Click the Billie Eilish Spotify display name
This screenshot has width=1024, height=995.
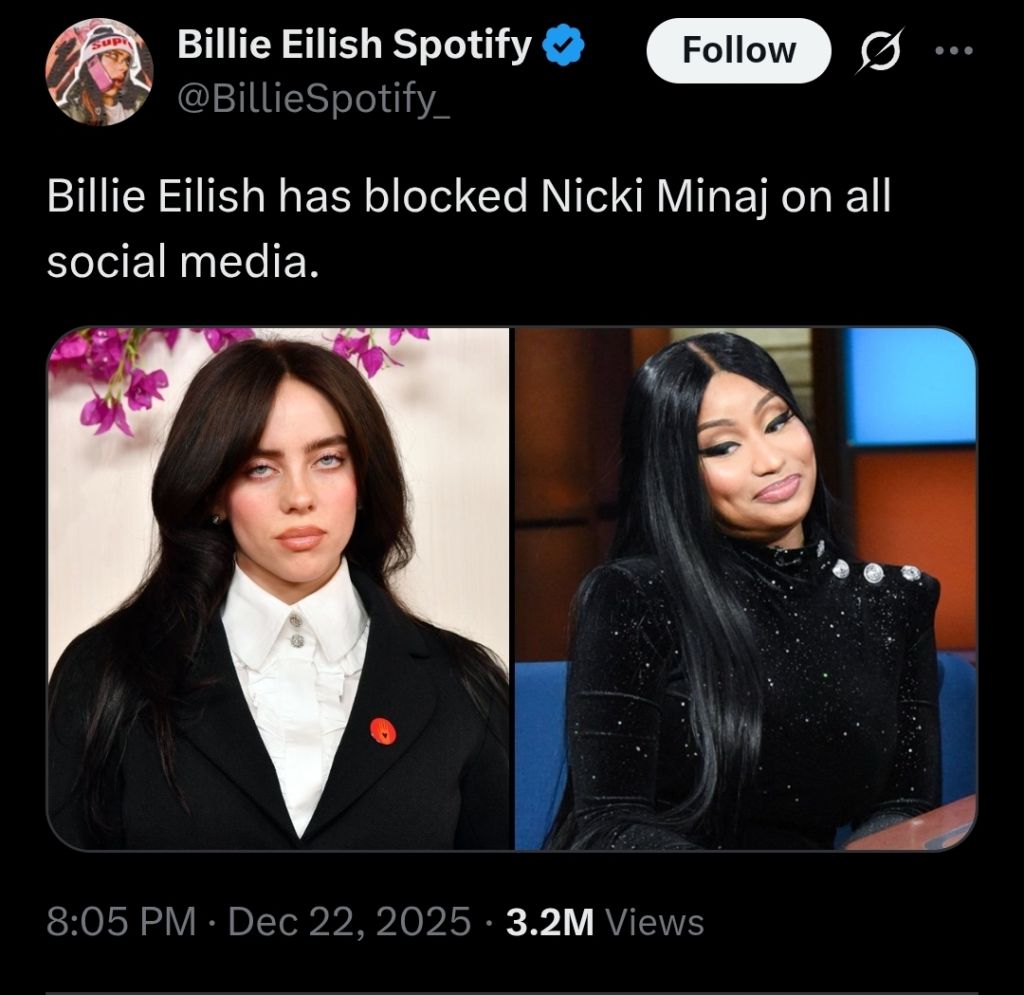coord(355,44)
